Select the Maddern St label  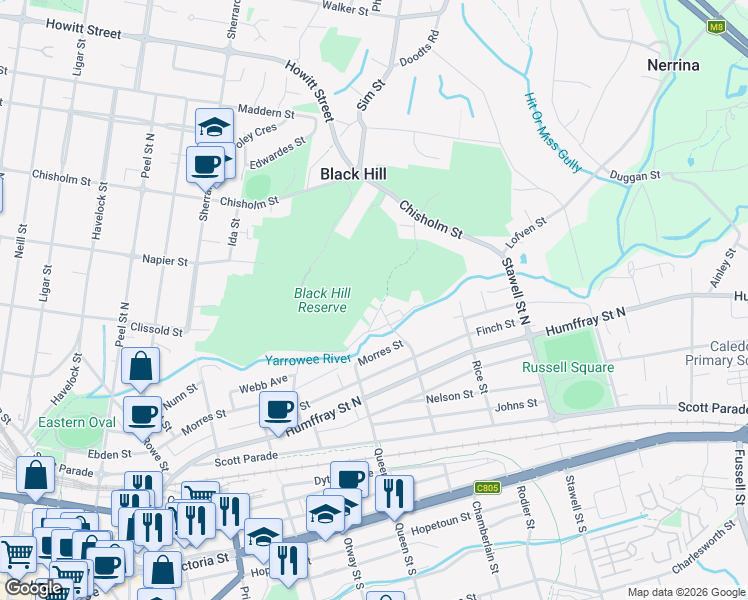point(266,112)
